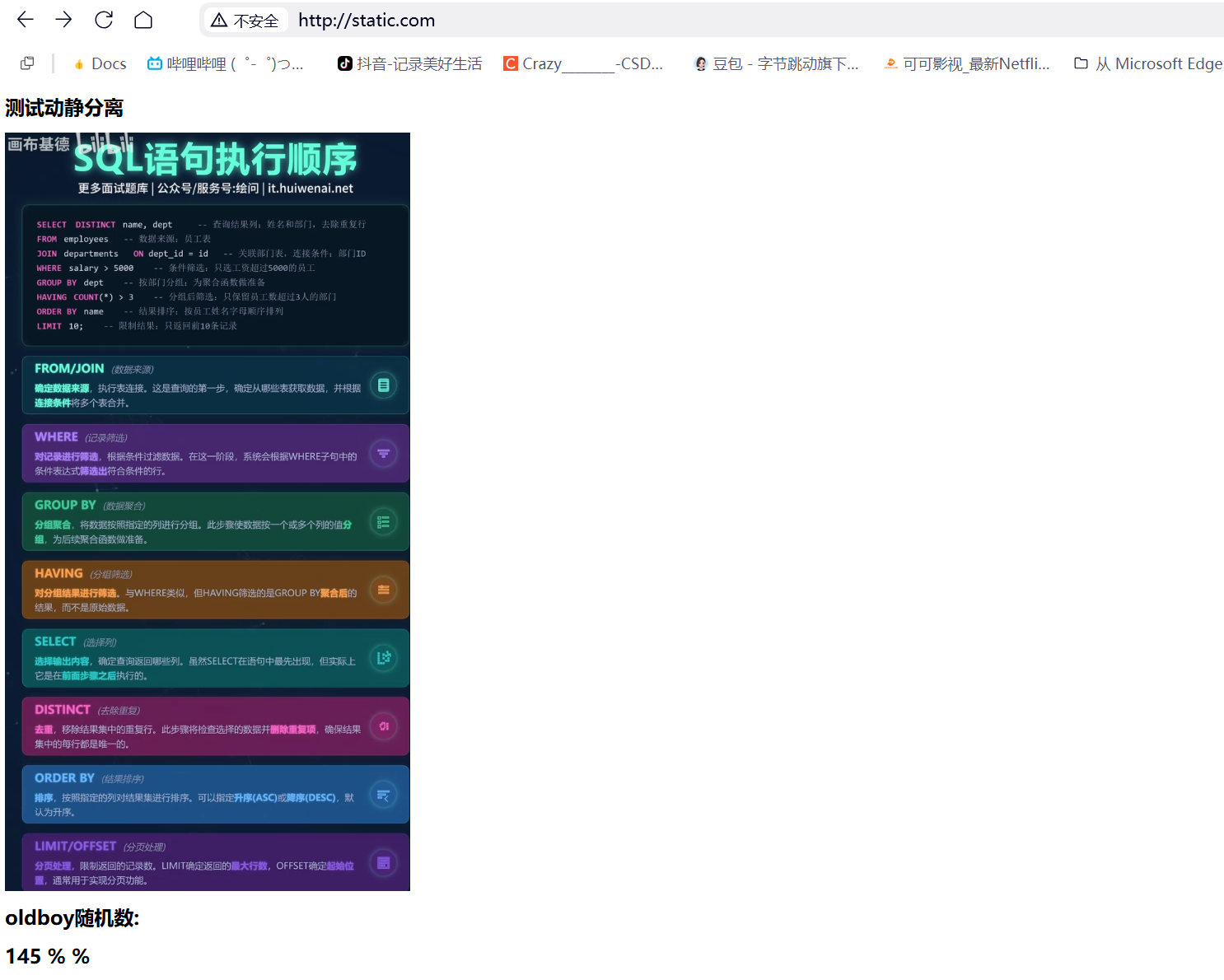Click the WHERE title in the infographic

click(x=56, y=437)
